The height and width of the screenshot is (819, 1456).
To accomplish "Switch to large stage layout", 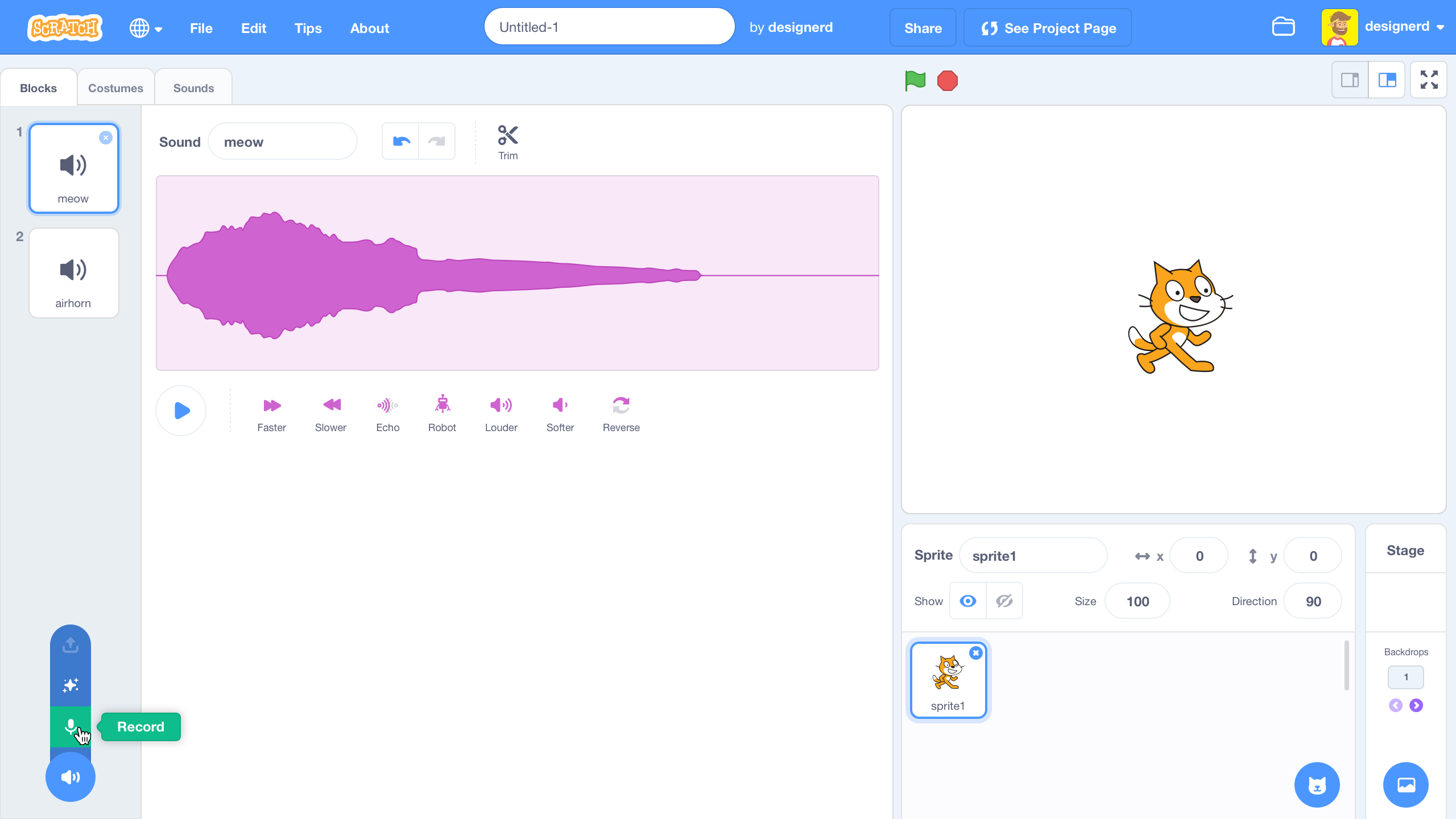I will [1387, 80].
